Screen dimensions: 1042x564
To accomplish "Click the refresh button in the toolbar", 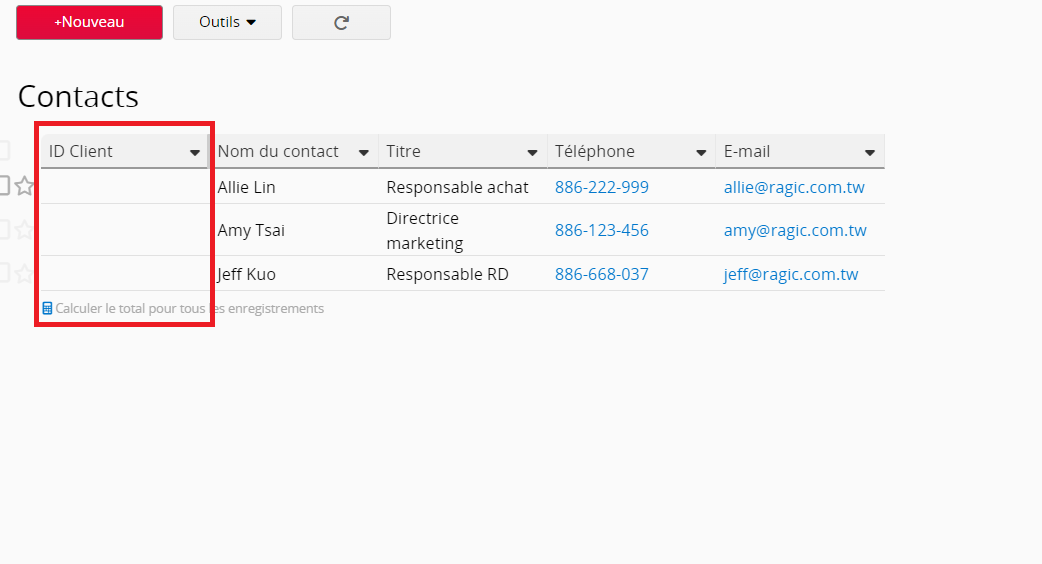I will coord(341,22).
